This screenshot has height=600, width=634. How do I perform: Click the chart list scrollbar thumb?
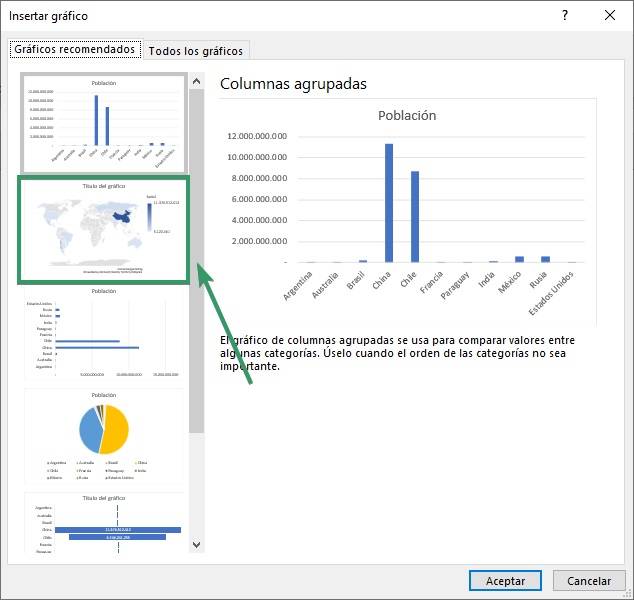click(x=197, y=261)
